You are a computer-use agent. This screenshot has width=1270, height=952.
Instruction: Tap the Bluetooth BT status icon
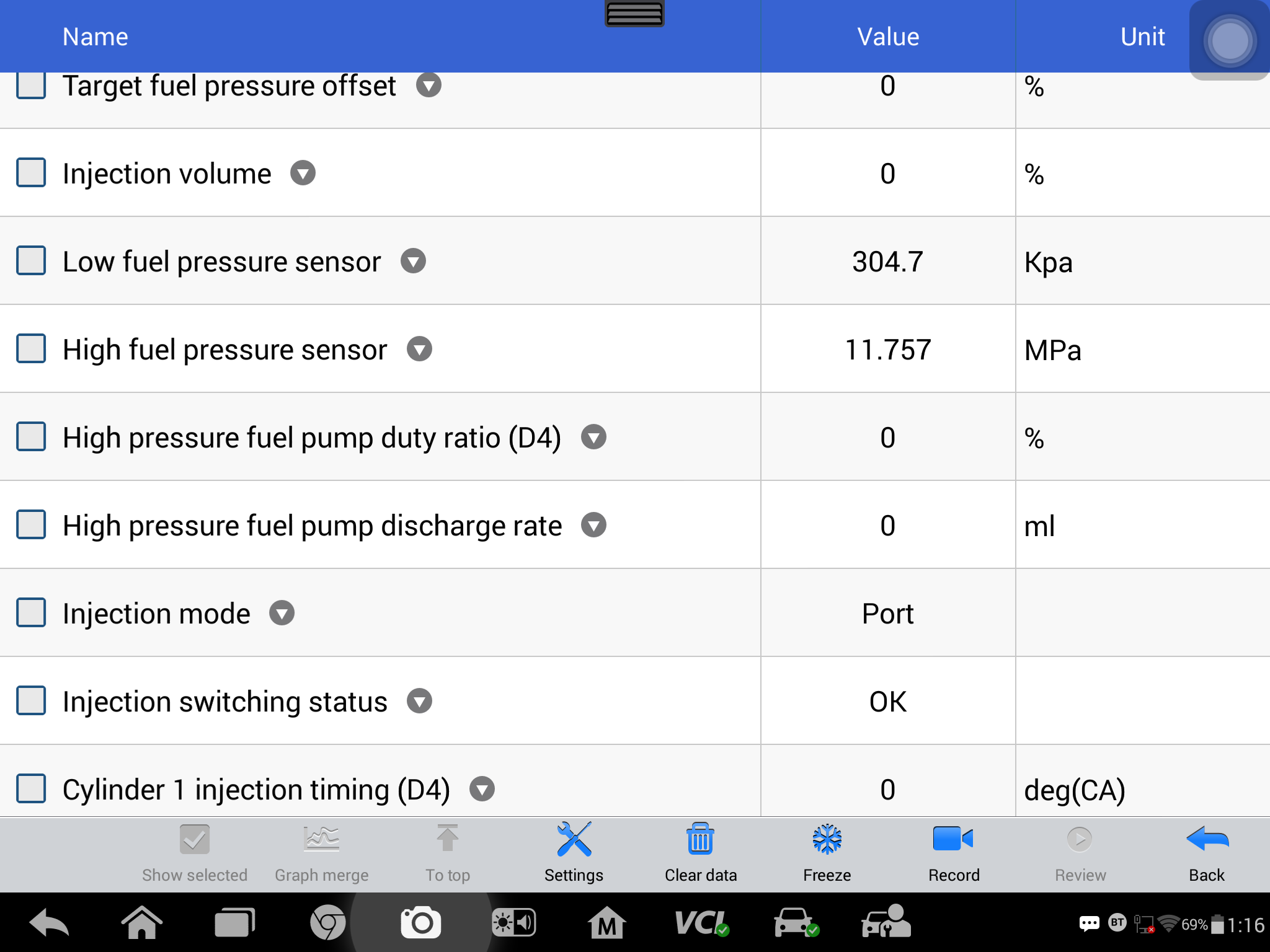pyautogui.click(x=1117, y=923)
